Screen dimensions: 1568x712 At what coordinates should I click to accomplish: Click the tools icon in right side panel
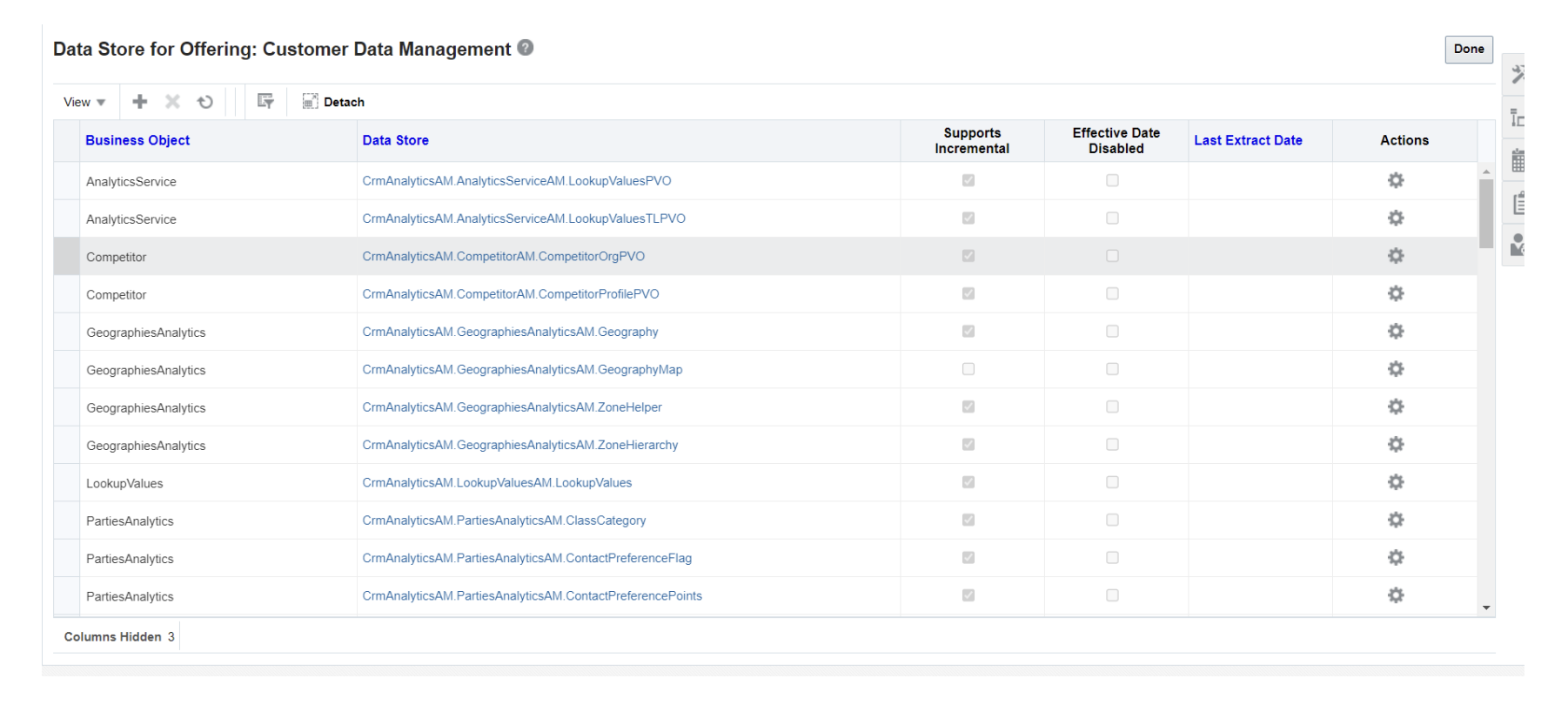tap(1518, 74)
